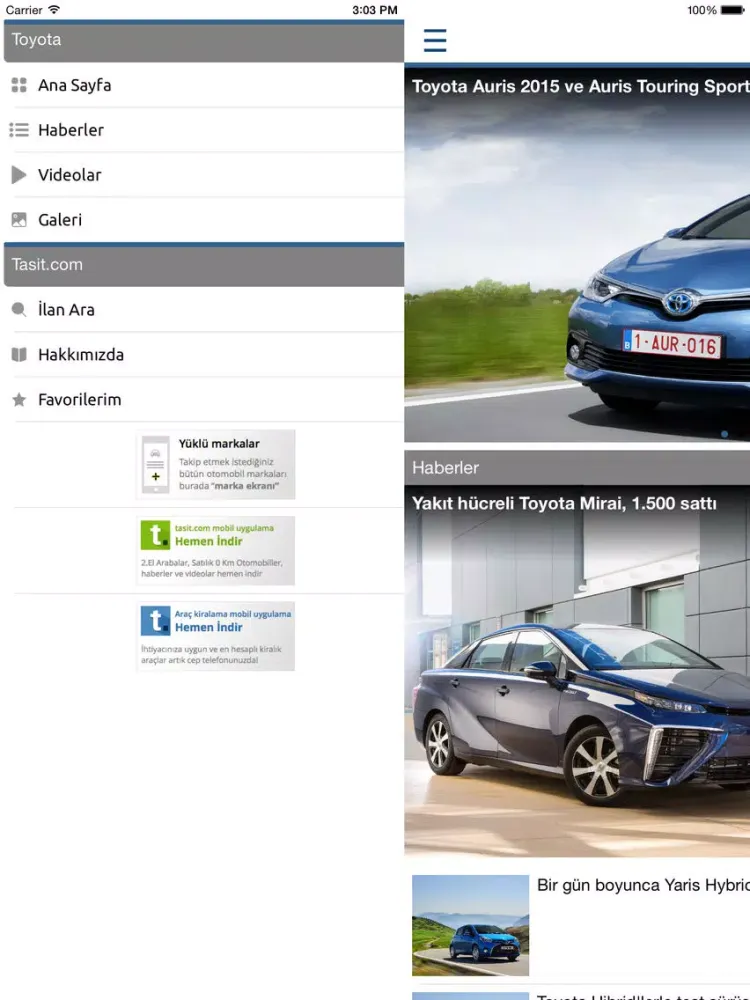The width and height of the screenshot is (750, 1000).
Task: Select Favorilerim menu entry
Action: click(x=204, y=400)
